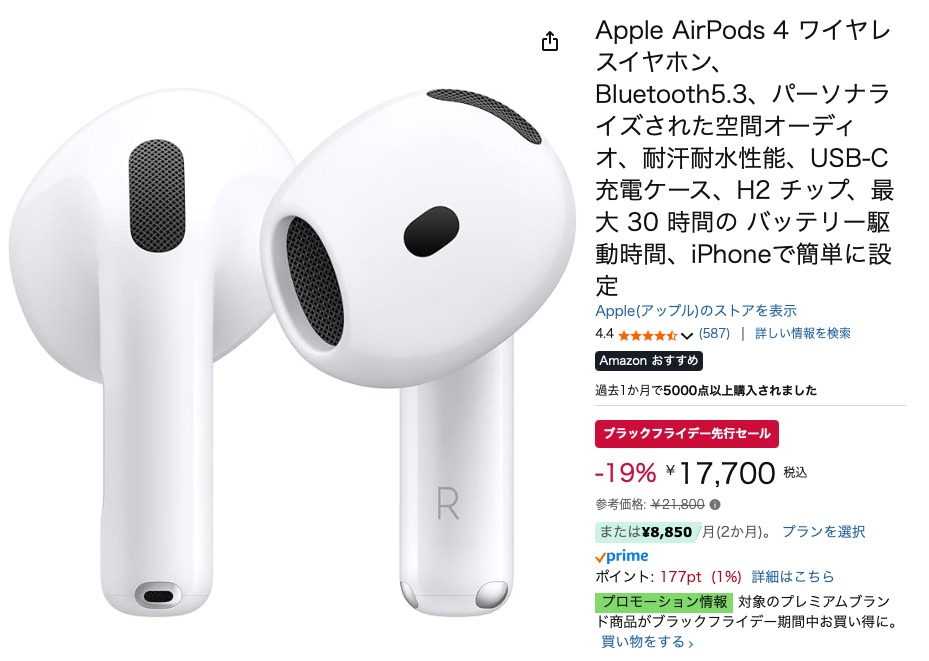Click 詳しい情報を検索 link
The image size is (929, 661).
pyautogui.click(x=803, y=333)
